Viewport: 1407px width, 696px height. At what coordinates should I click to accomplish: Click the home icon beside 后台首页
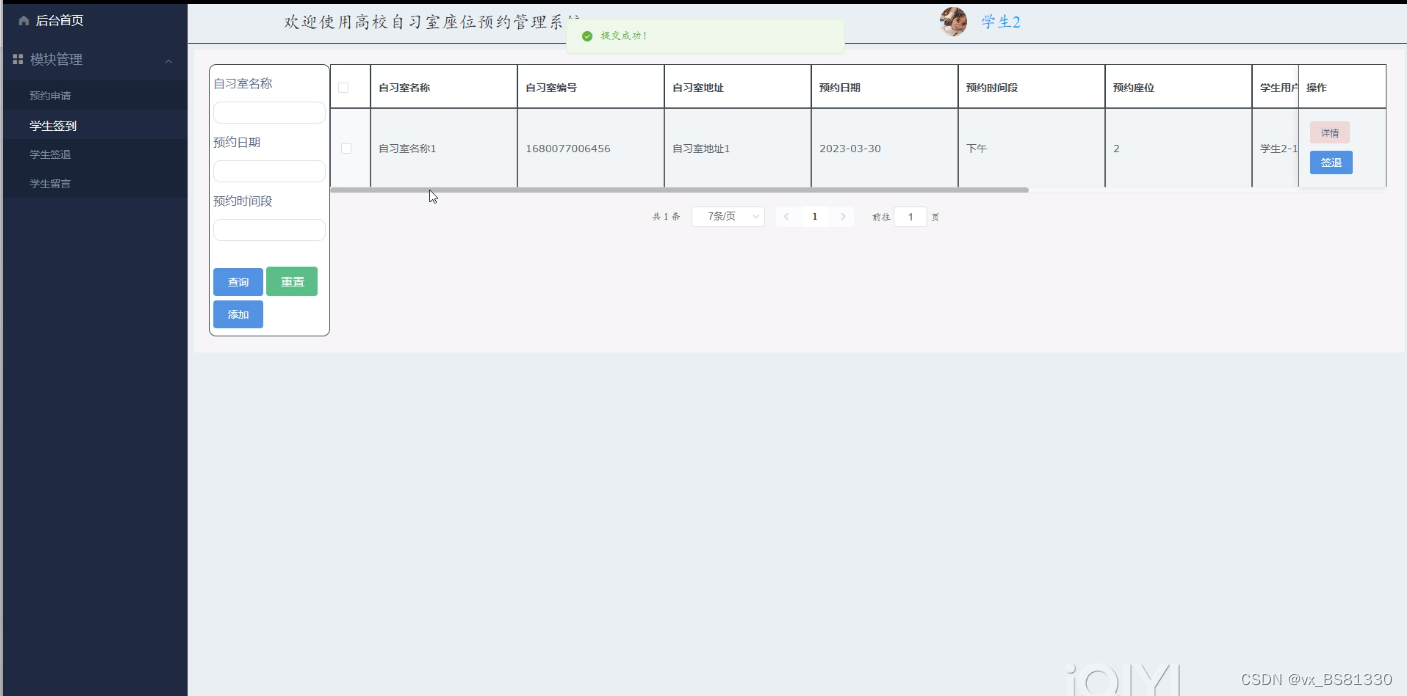pyautogui.click(x=24, y=21)
